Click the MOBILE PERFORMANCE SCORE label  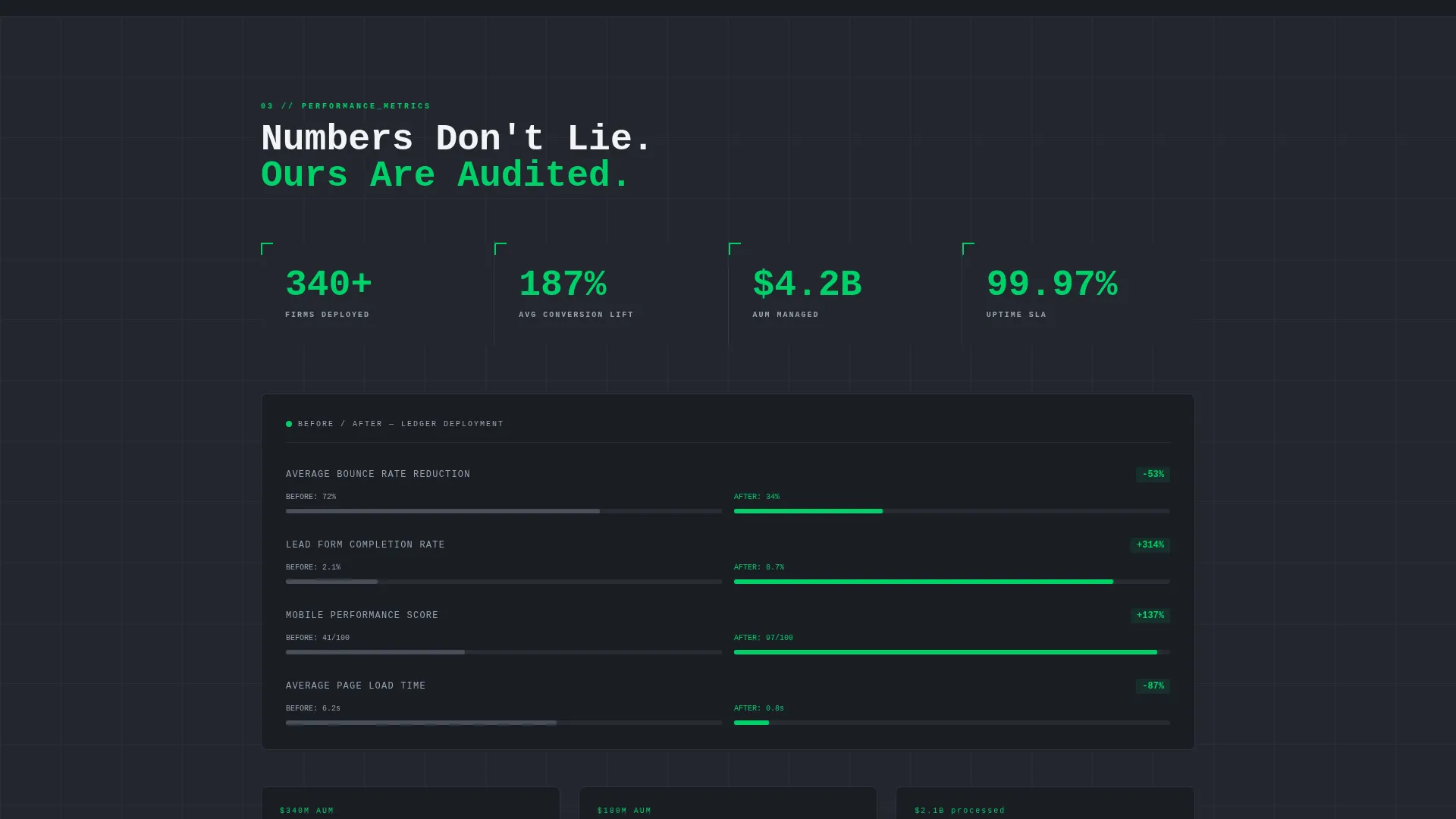[x=362, y=616]
